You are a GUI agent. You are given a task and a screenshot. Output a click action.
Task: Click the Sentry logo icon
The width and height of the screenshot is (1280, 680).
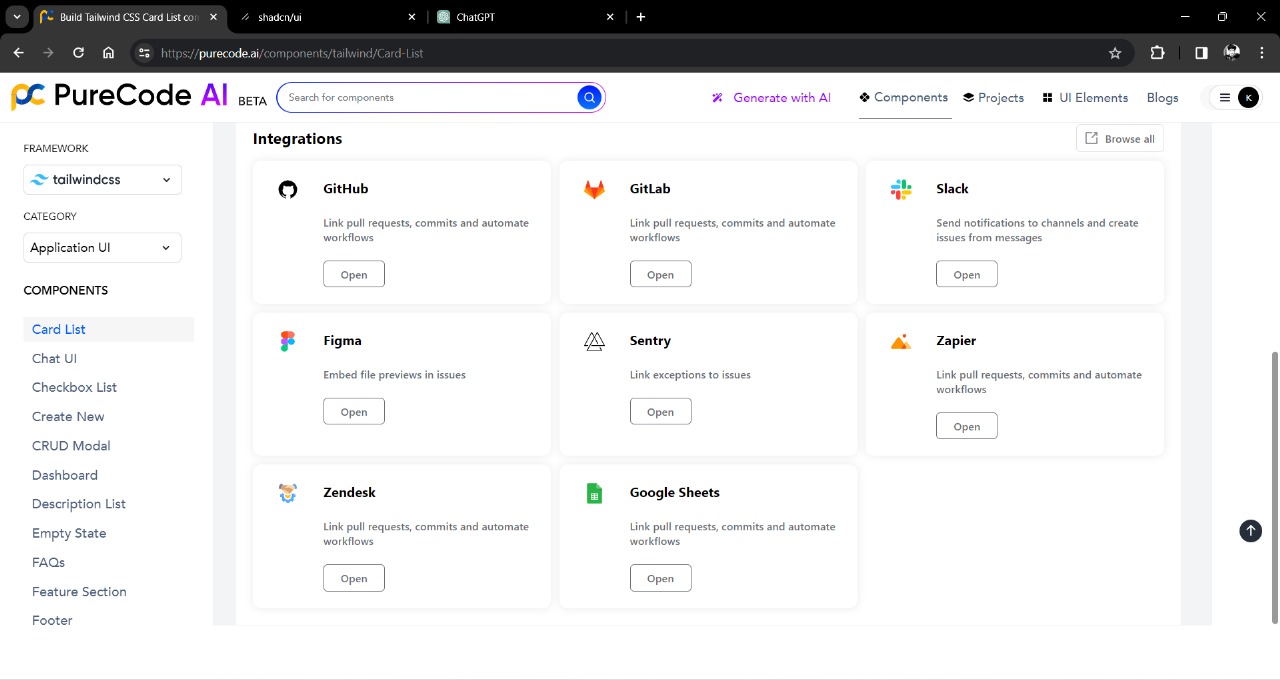[x=594, y=341]
